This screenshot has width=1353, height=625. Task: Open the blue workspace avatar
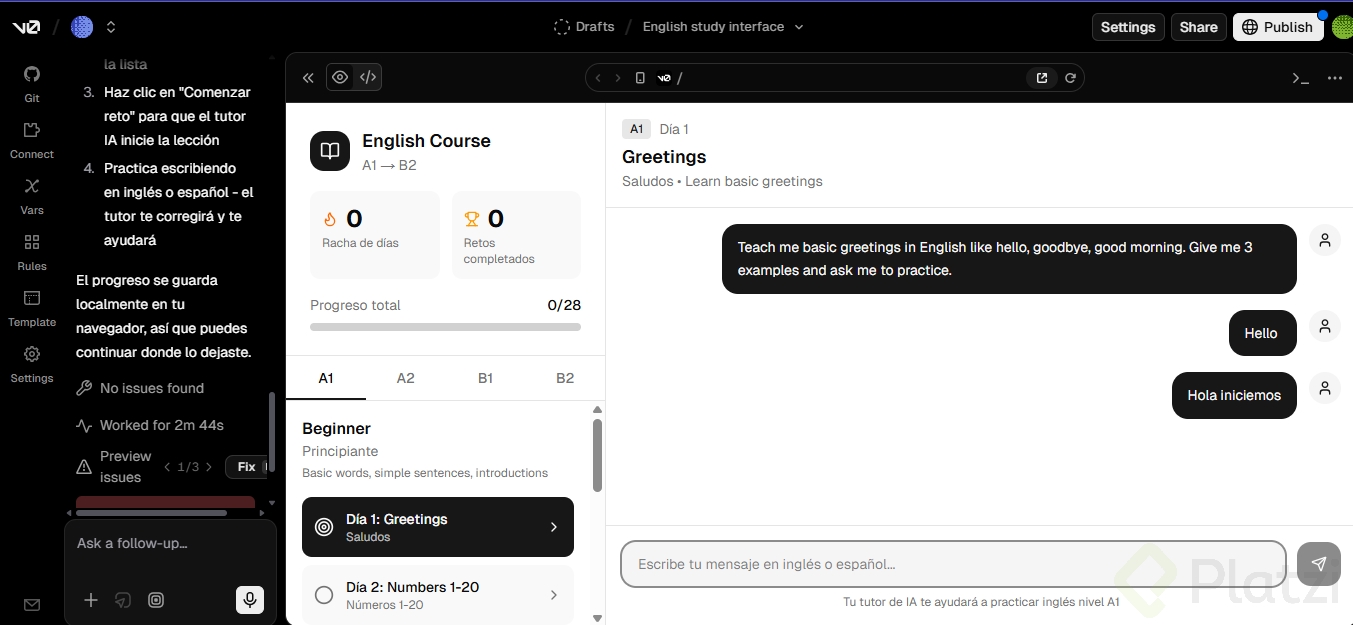[82, 27]
